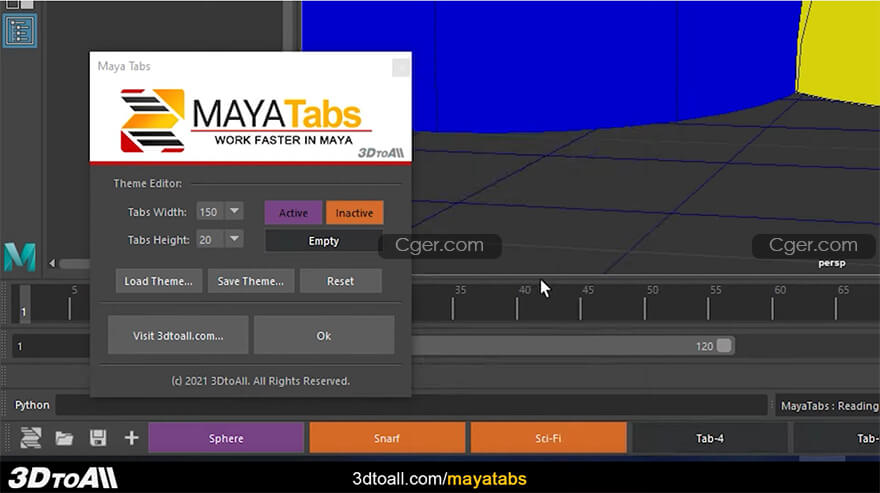Image resolution: width=880 pixels, height=493 pixels.
Task: Visit 3dtoall.com via the button
Action: point(178,335)
